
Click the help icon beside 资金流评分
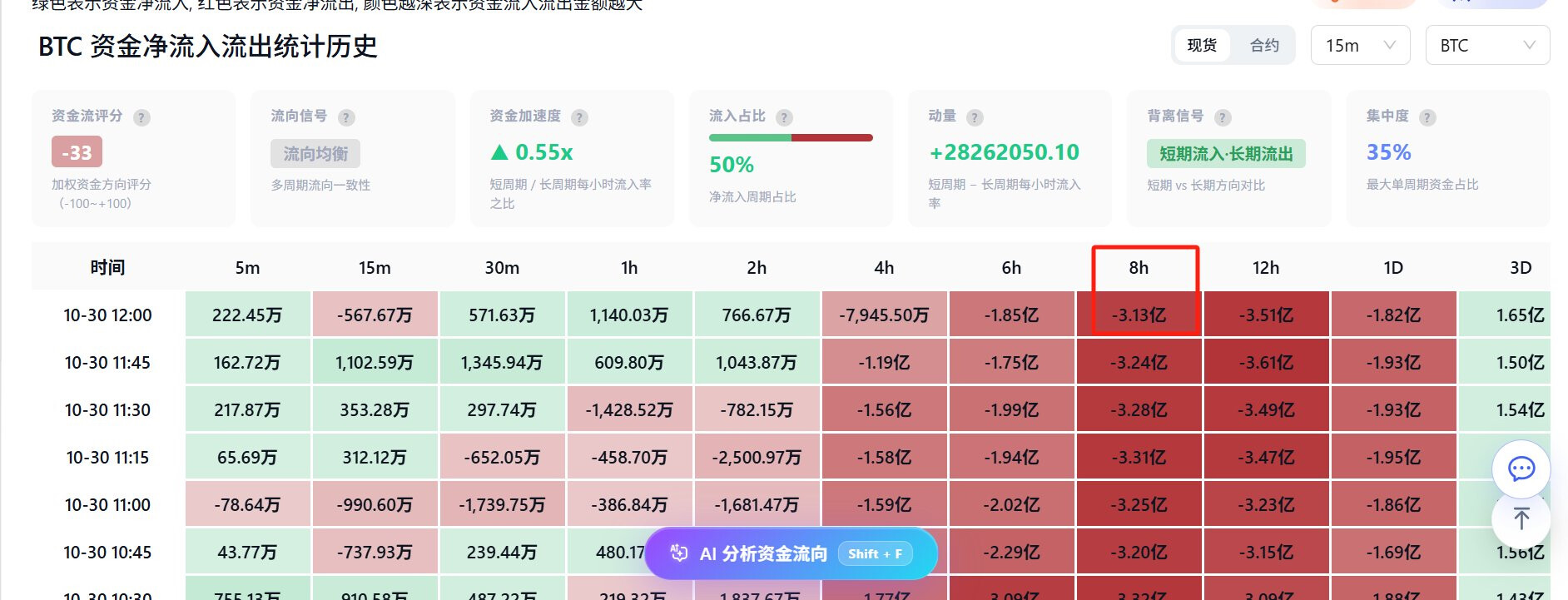[142, 117]
